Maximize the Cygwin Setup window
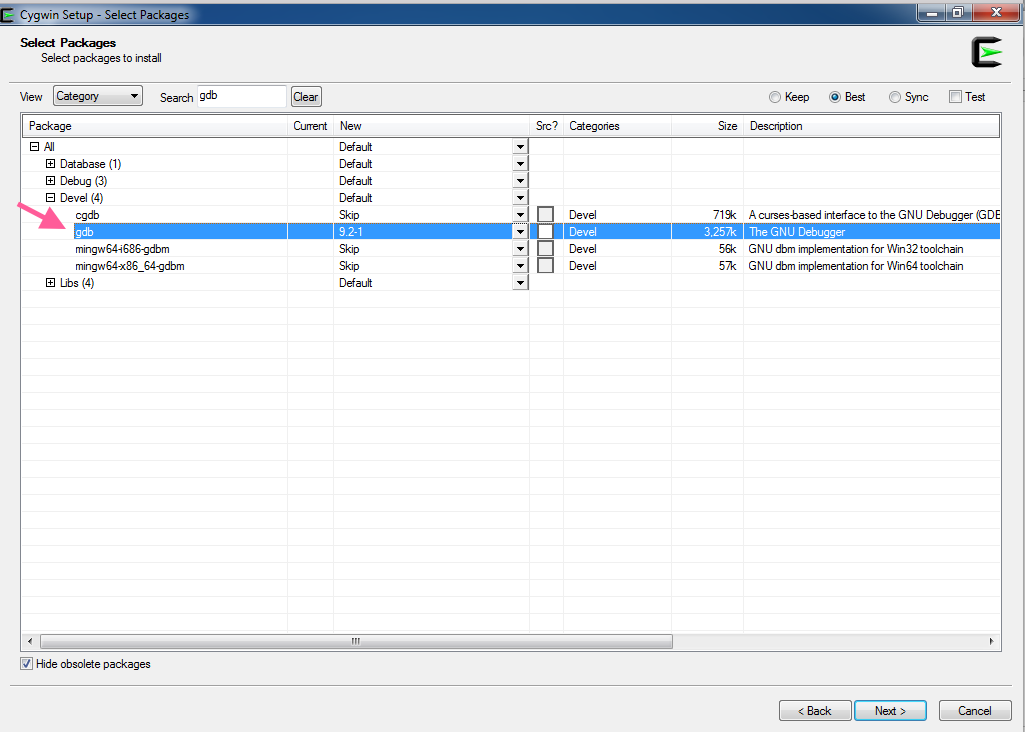Viewport: 1025px width, 732px height. pos(958,12)
